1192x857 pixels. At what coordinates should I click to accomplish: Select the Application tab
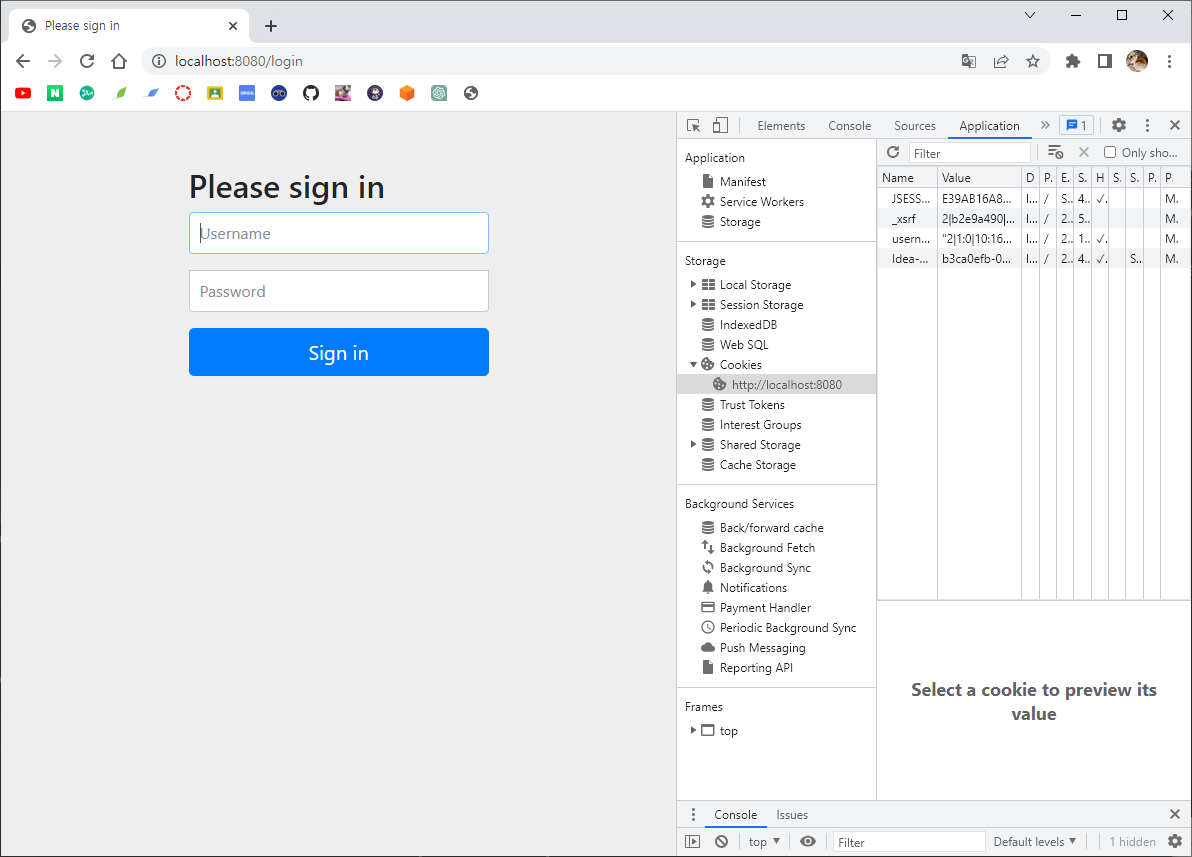(989, 125)
